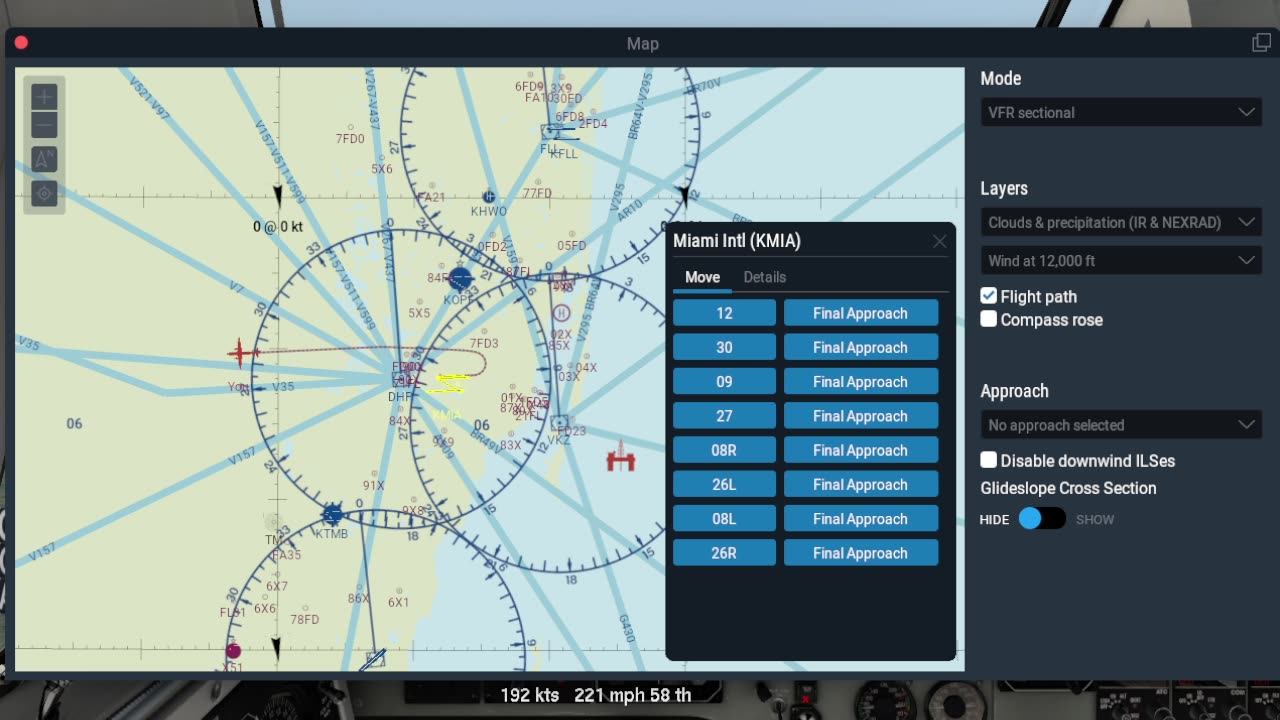This screenshot has width=1280, height=720.
Task: Close the Miami Intl popup
Action: [939, 241]
